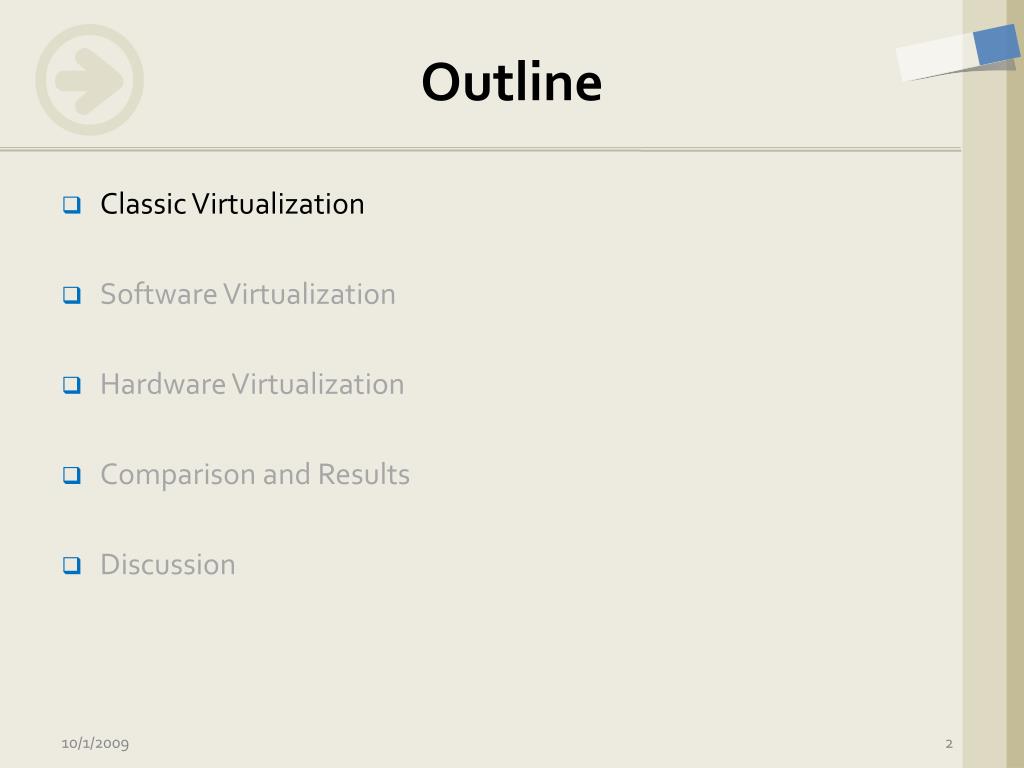Click the blue tip of the eraser graphic

tap(997, 44)
